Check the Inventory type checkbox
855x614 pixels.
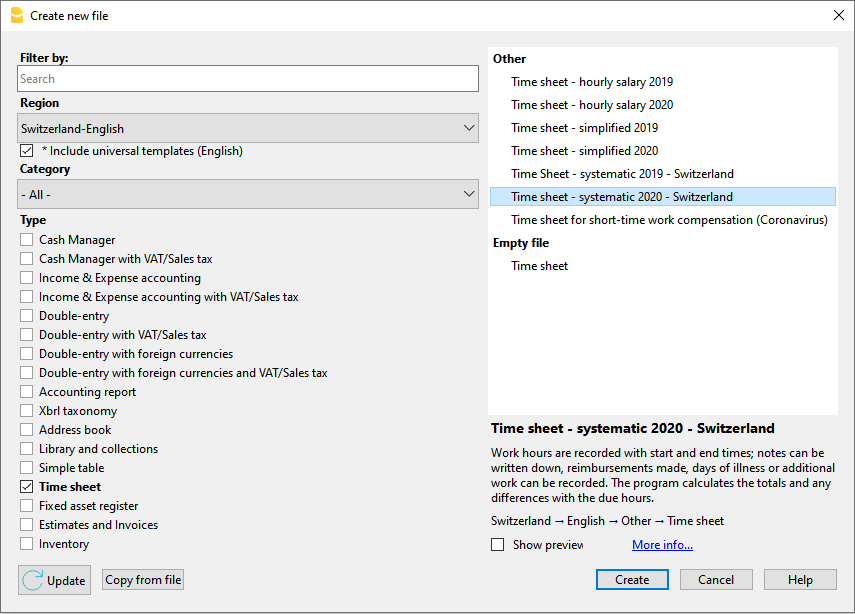point(27,544)
